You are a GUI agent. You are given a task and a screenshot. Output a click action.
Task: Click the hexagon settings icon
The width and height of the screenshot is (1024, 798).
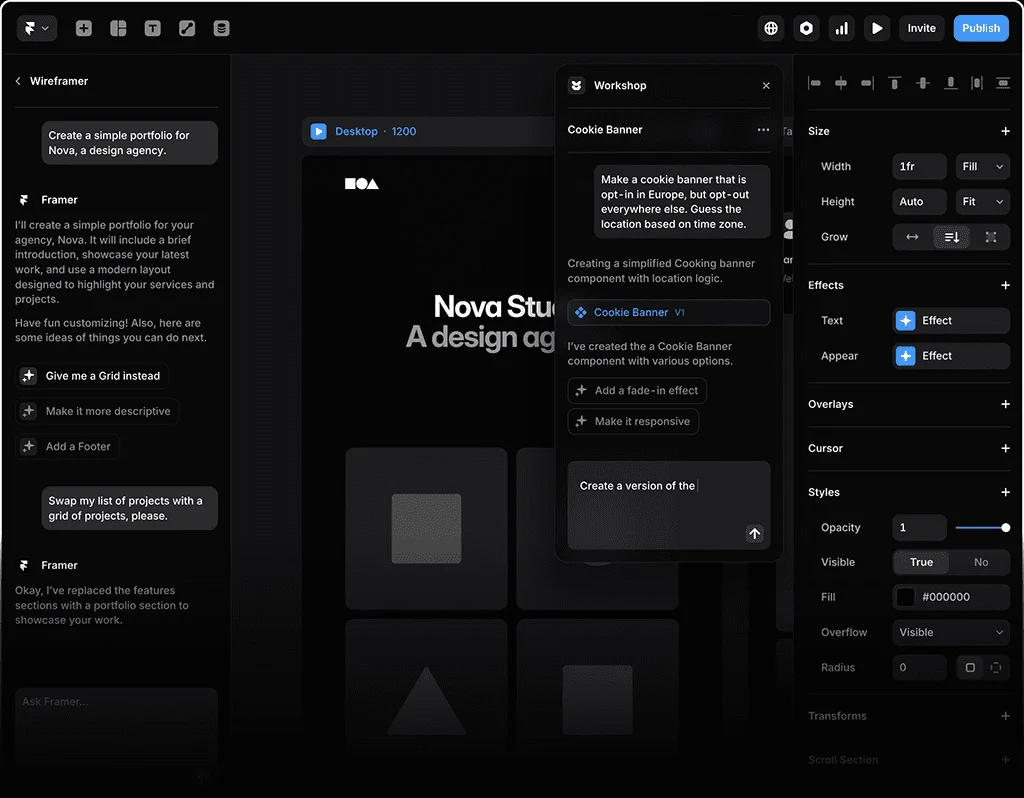point(807,28)
